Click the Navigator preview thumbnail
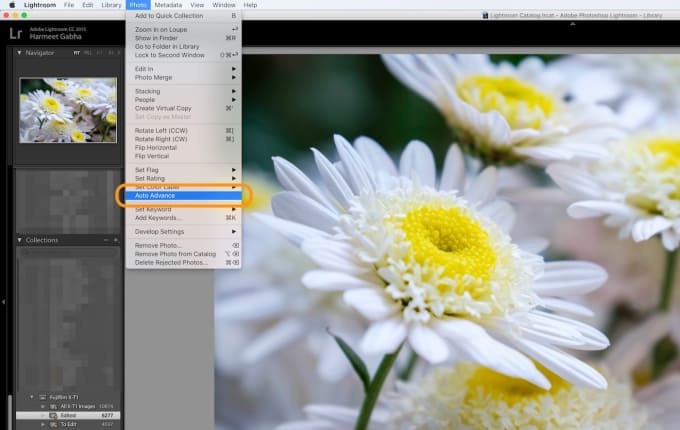 [68, 110]
